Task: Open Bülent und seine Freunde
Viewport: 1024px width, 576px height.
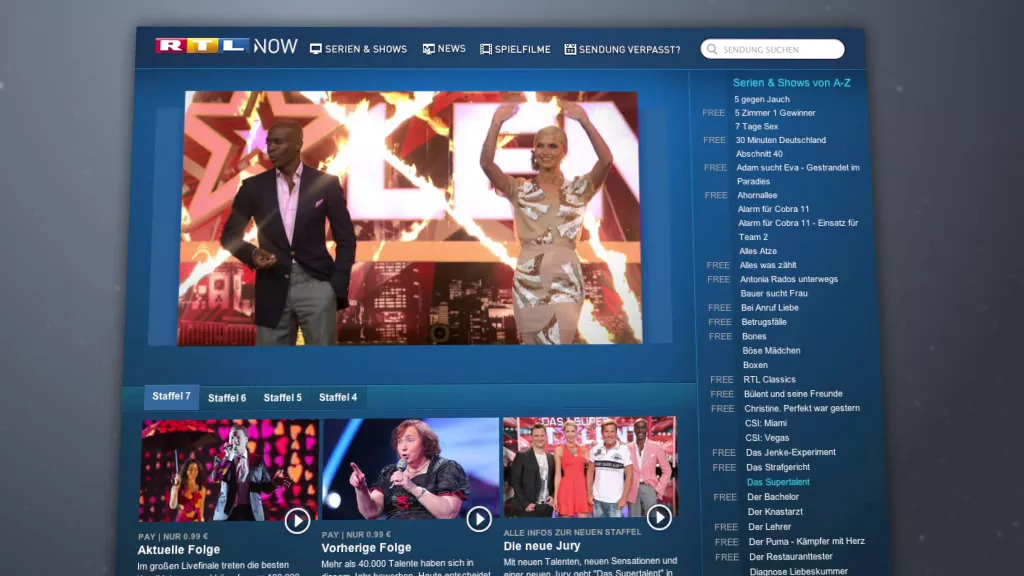Action: click(793, 394)
